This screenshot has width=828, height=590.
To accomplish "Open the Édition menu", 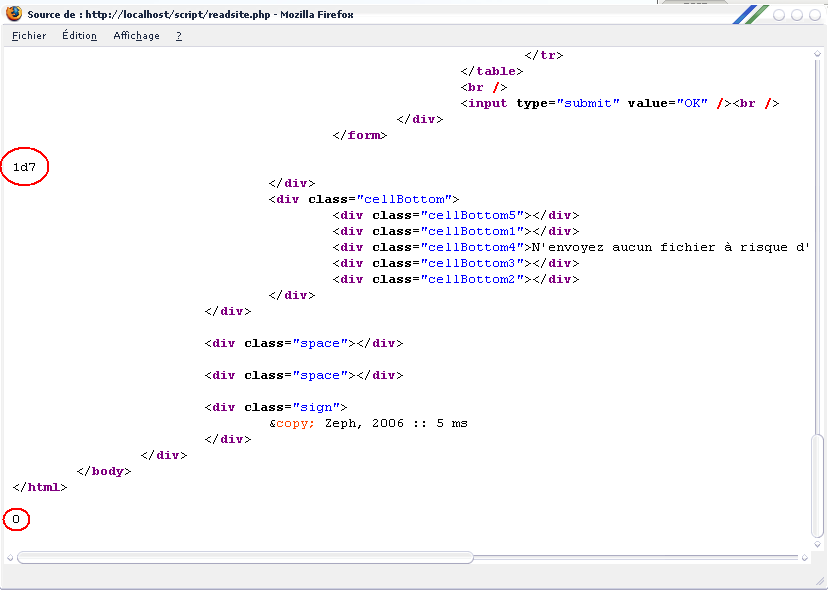I will pyautogui.click(x=79, y=36).
